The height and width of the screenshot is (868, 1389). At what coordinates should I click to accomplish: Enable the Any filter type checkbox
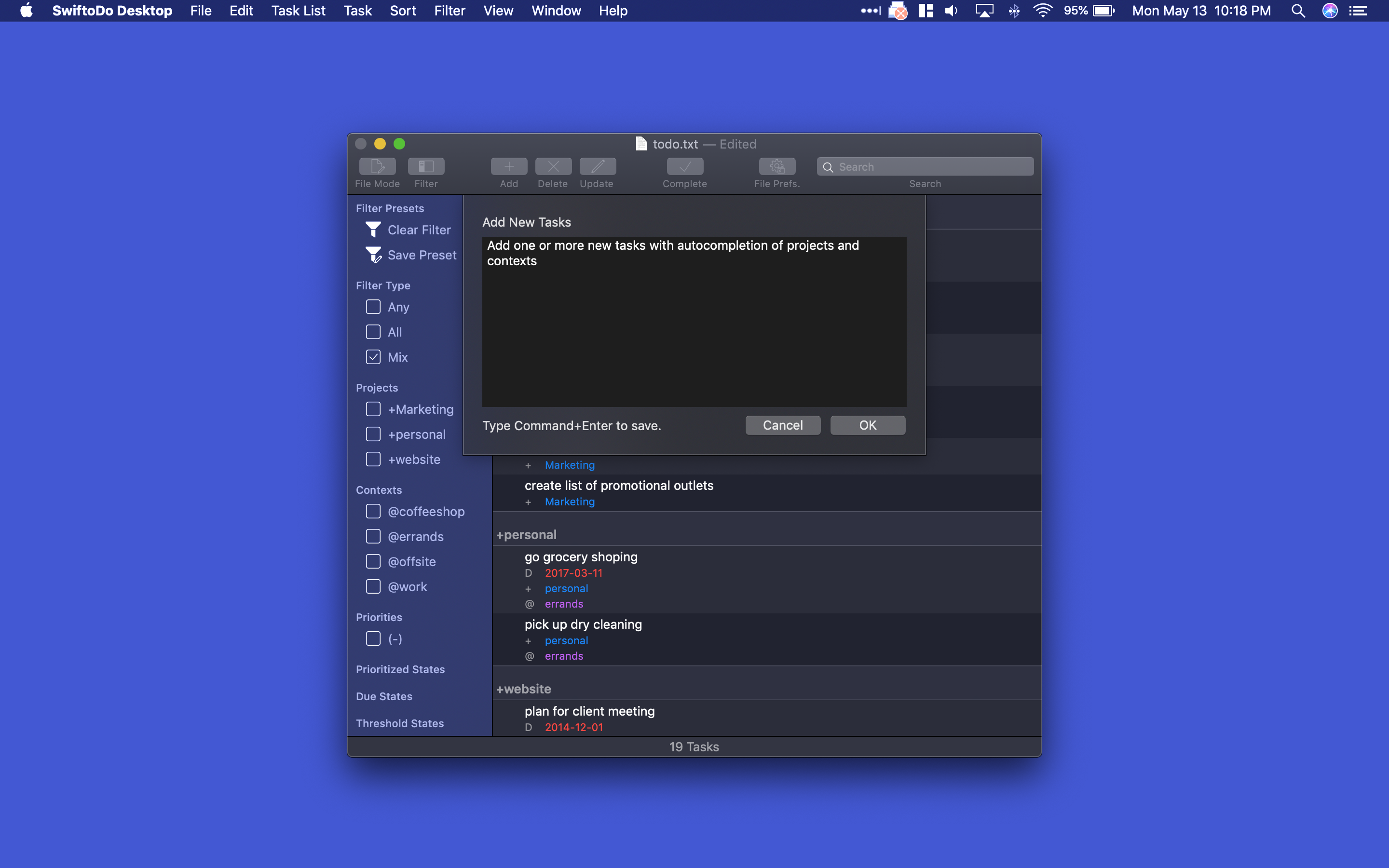pyautogui.click(x=373, y=307)
